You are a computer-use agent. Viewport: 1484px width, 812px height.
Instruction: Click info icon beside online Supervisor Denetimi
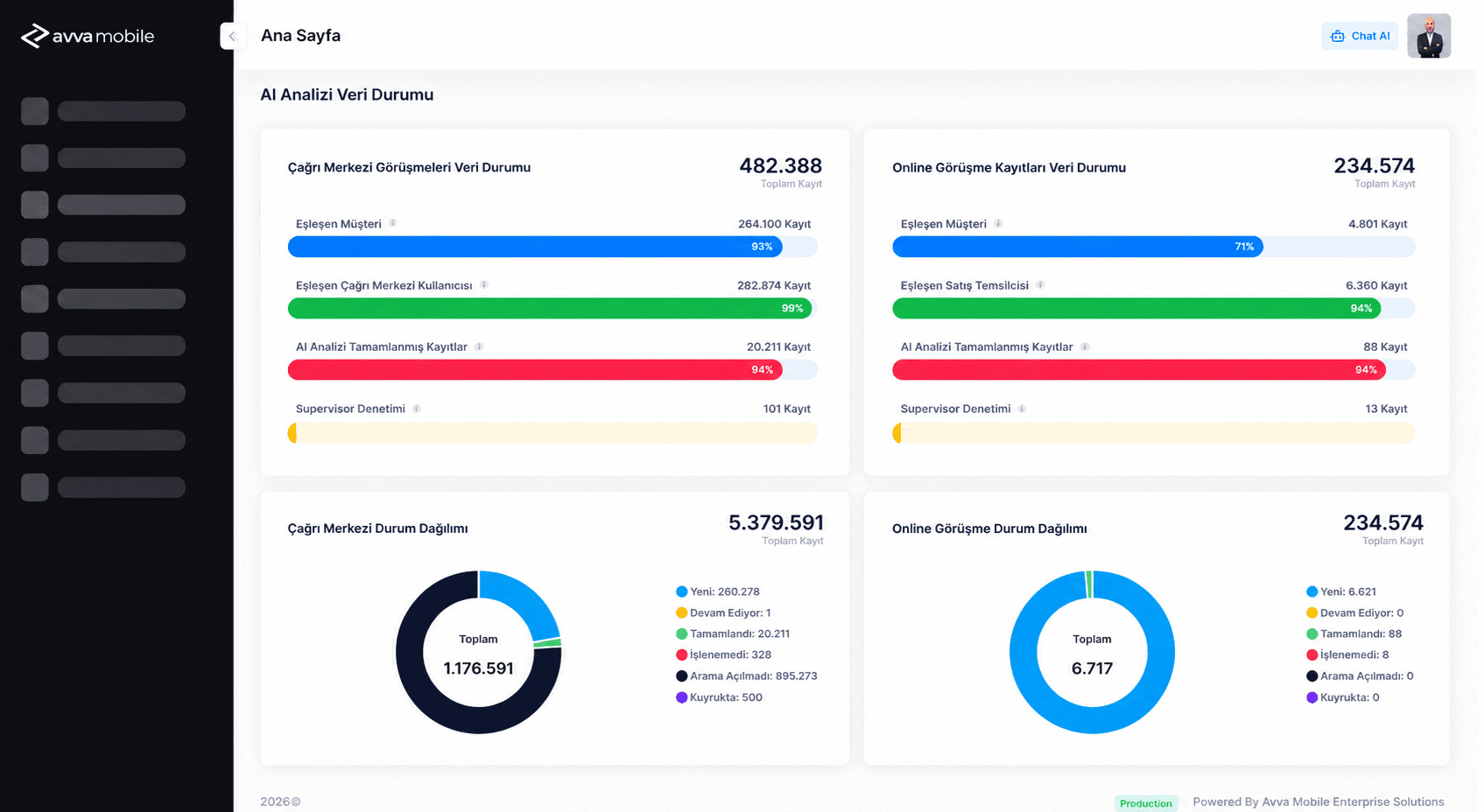(1022, 409)
